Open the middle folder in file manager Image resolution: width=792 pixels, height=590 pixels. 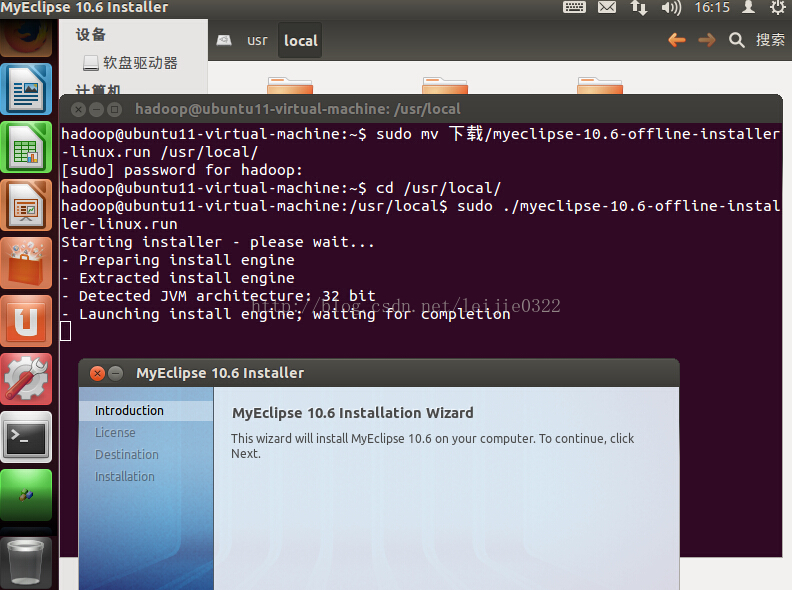(x=445, y=85)
